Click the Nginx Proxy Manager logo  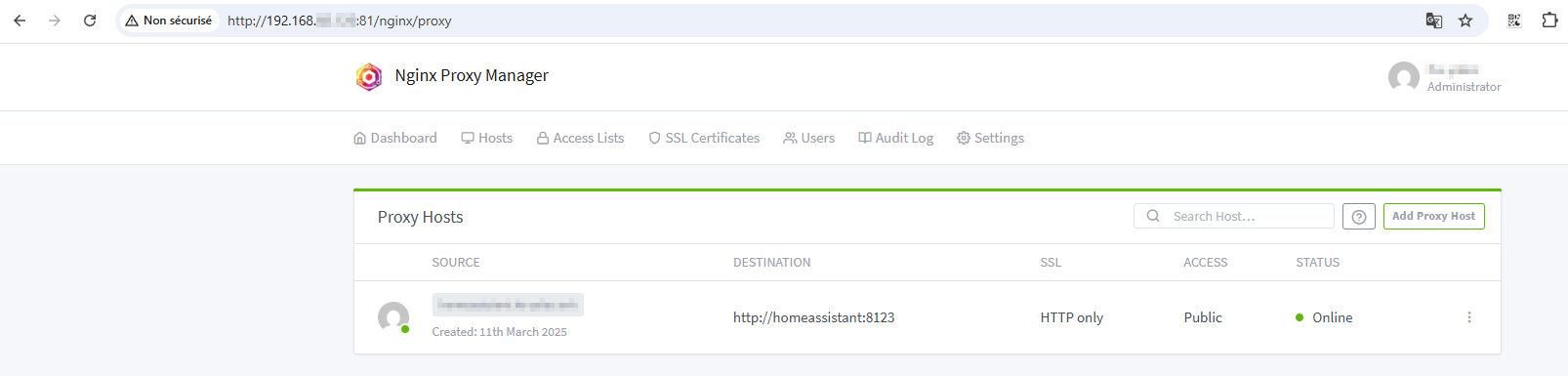pos(369,76)
